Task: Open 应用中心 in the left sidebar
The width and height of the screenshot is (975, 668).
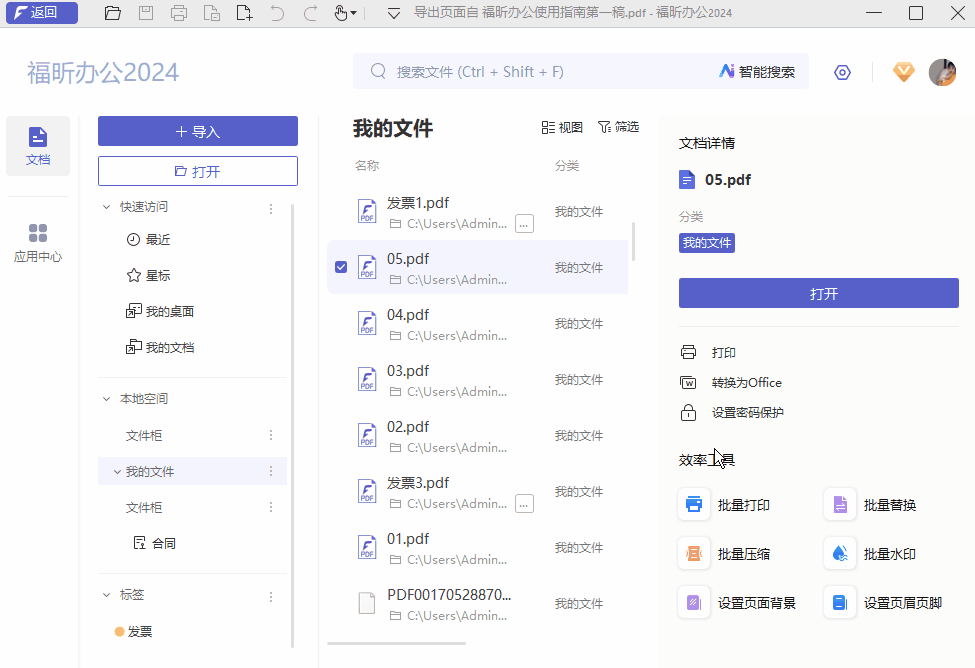Action: coord(38,240)
